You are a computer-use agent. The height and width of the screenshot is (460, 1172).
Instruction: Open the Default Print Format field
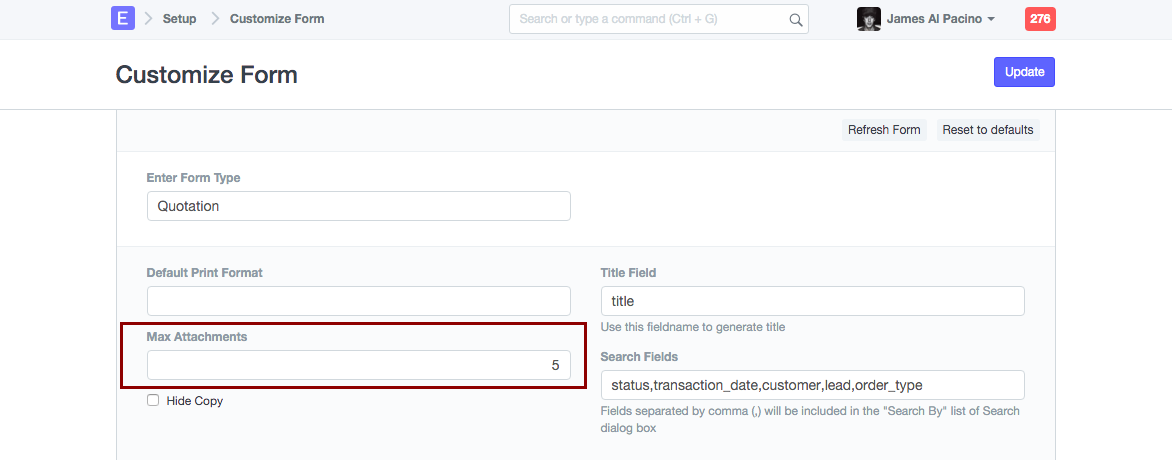coord(358,301)
